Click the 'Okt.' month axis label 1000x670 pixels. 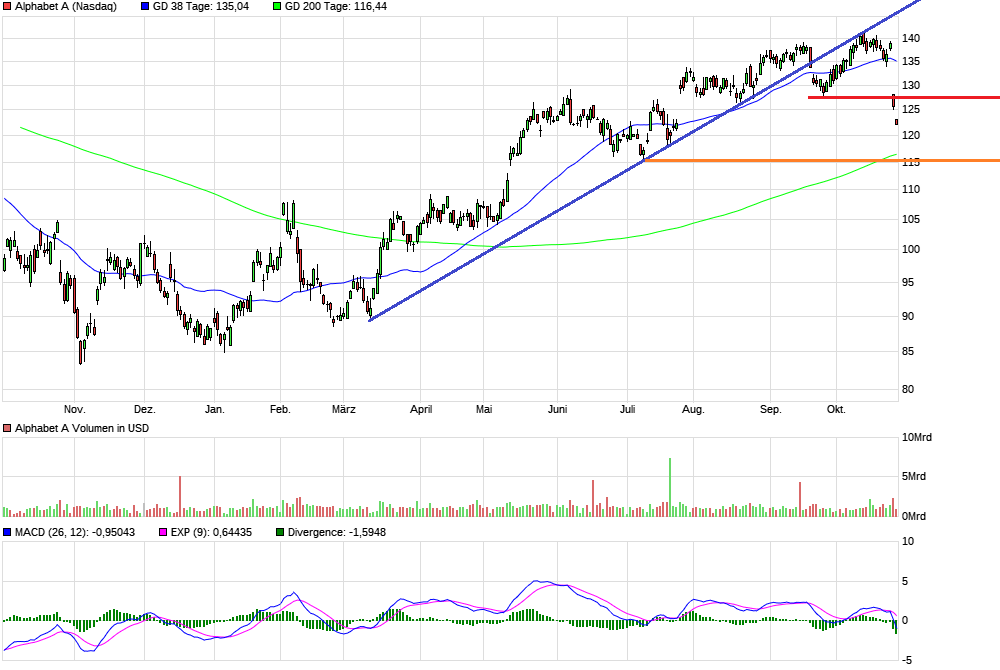tap(836, 409)
